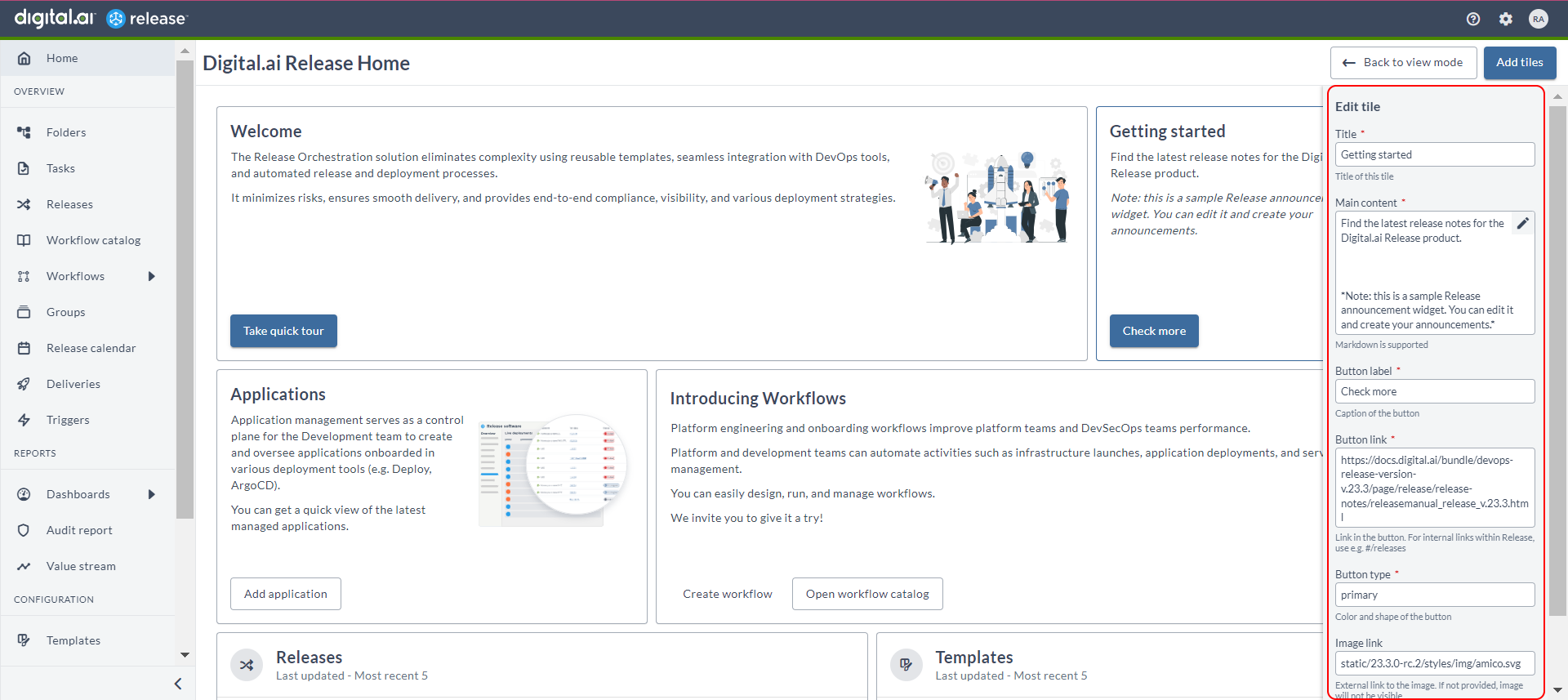Start the Take quick tour button
1568x700 pixels.
coord(283,331)
